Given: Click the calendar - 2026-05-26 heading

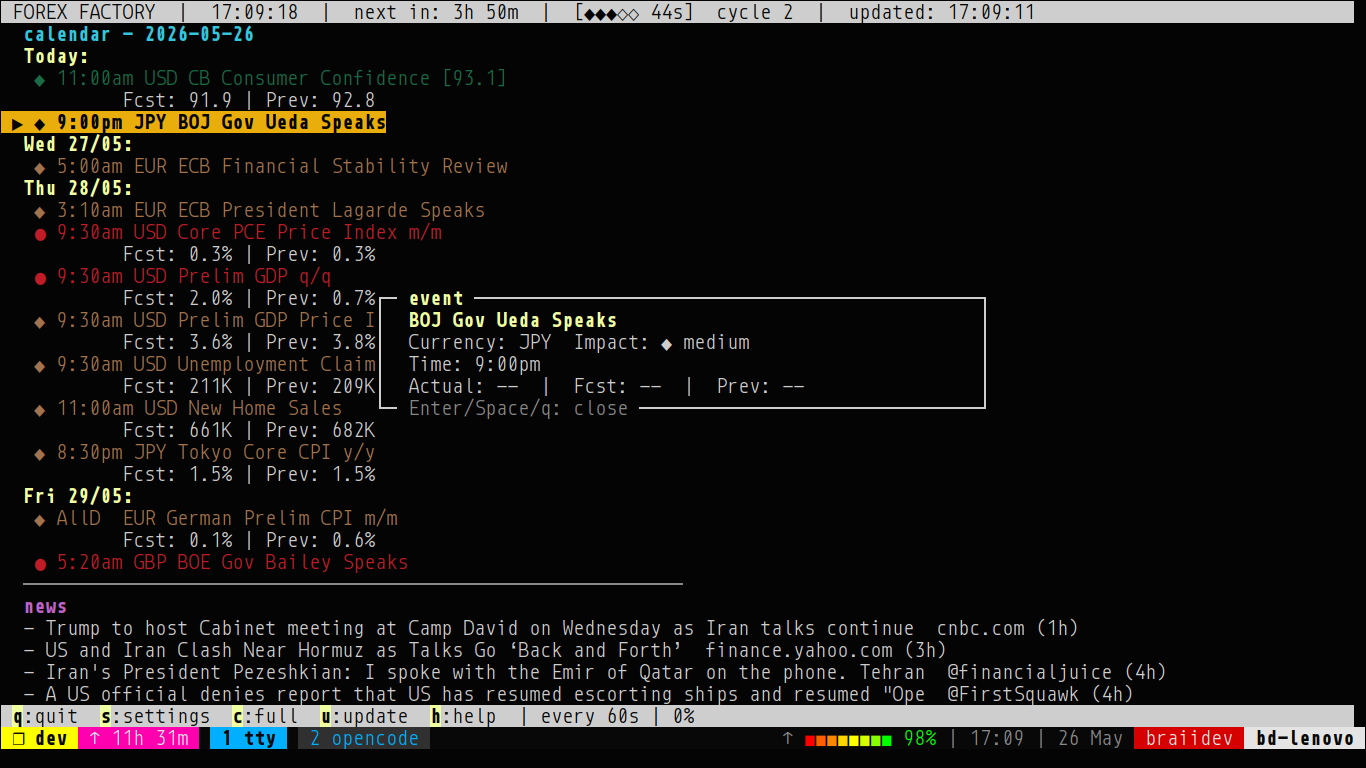Looking at the screenshot, I should pyautogui.click(x=139, y=34).
